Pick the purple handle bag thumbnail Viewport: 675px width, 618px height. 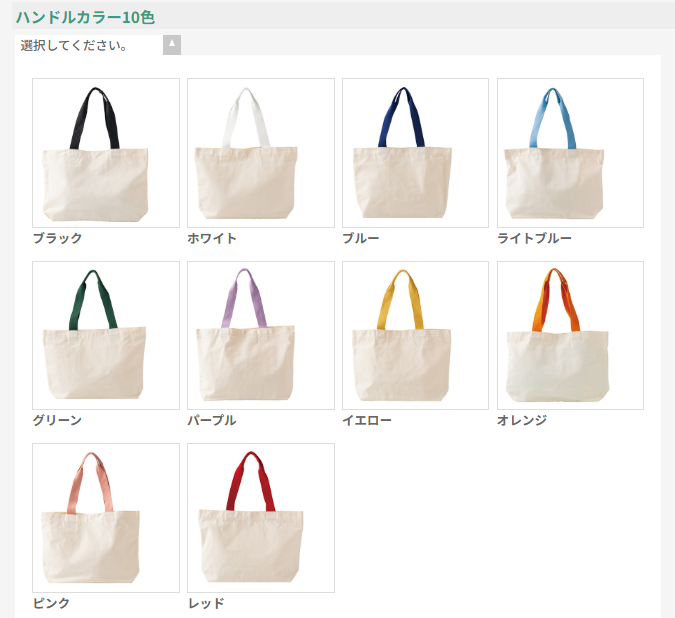pos(261,335)
